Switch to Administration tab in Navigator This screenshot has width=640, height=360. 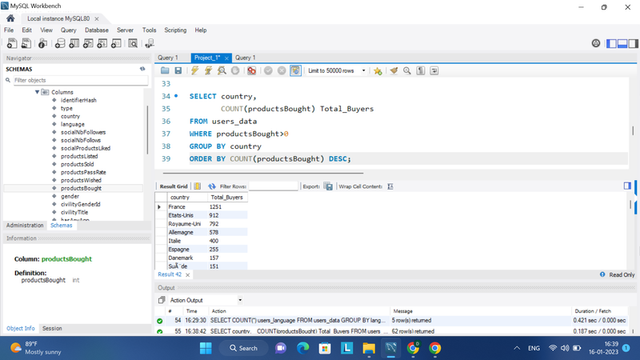point(25,225)
